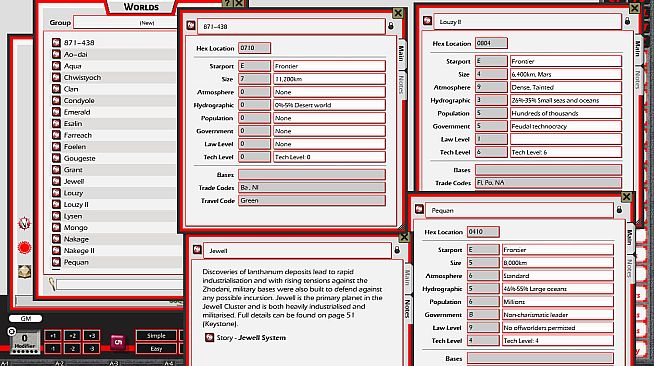Screen dimensions: 654x366
Task: Click the icon beside Jewell in the Worlds list
Action: pos(56,181)
